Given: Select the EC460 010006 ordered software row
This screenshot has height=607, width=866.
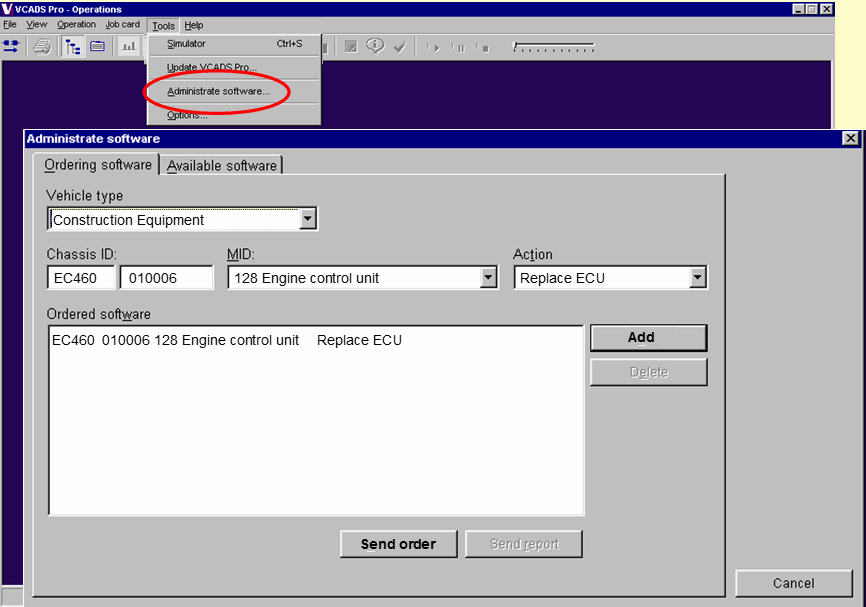Looking at the screenshot, I should (316, 340).
